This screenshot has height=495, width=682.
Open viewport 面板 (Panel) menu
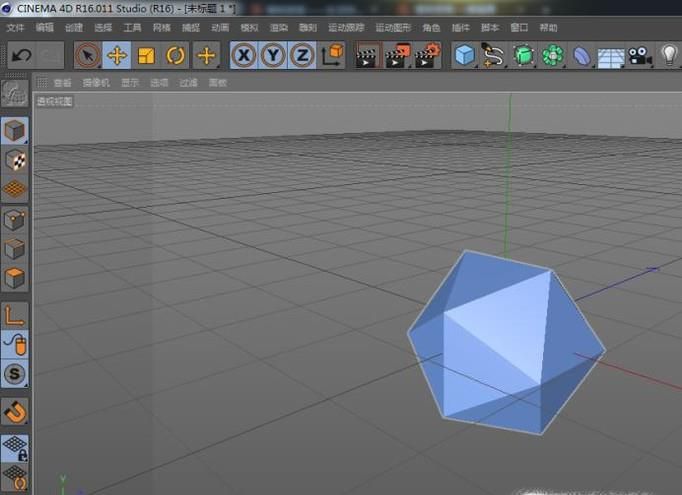[217, 83]
